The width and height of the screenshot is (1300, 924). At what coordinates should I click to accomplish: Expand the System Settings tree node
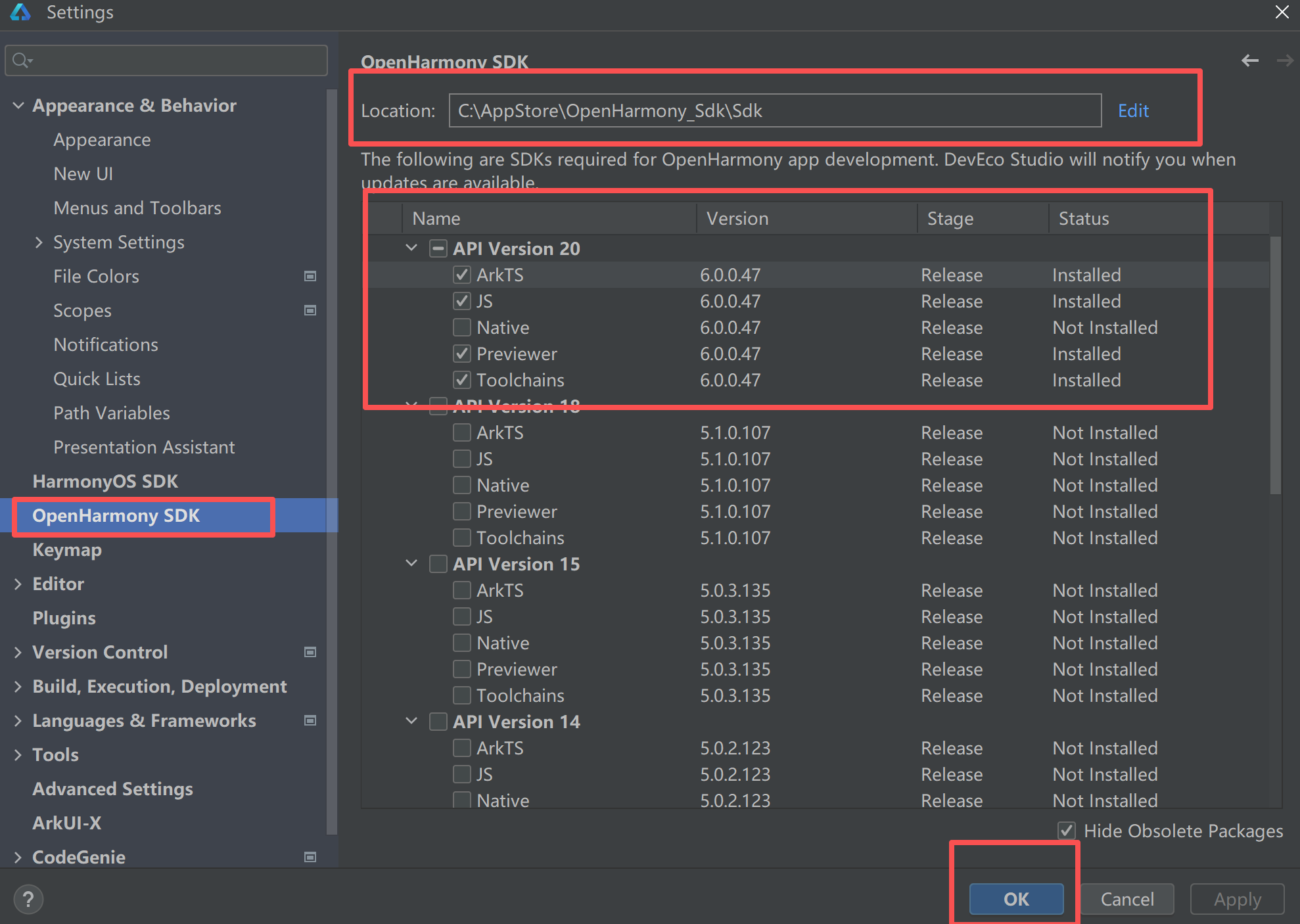point(39,243)
